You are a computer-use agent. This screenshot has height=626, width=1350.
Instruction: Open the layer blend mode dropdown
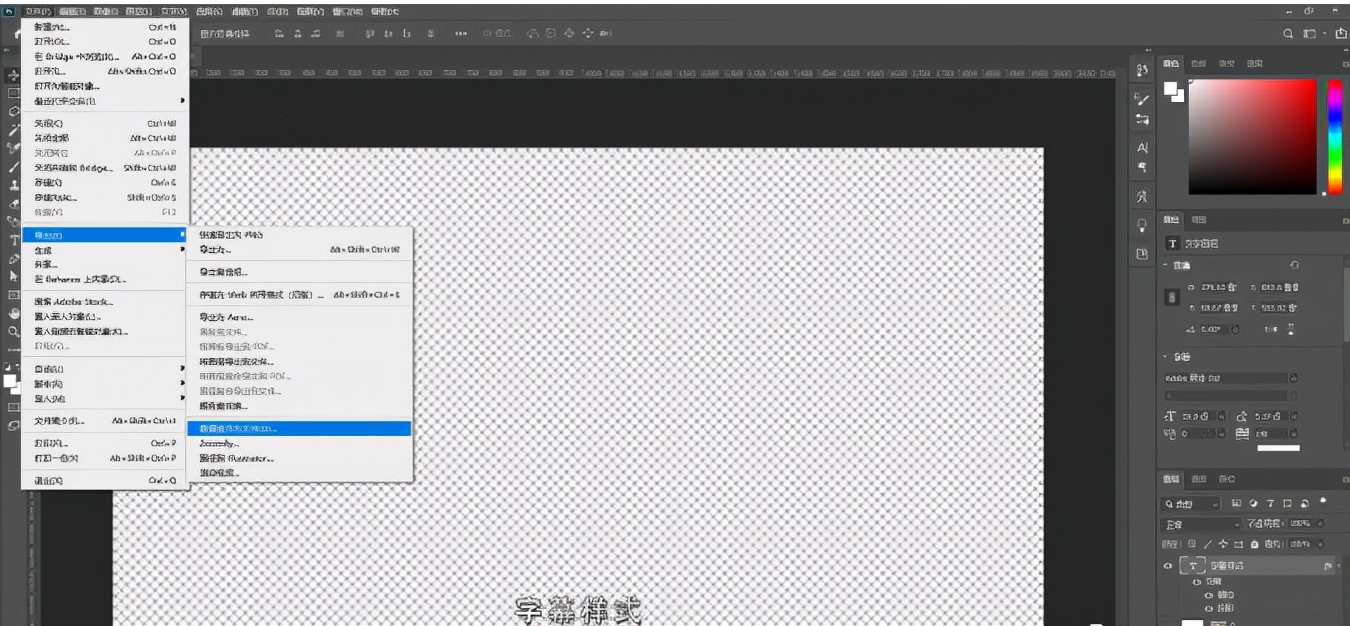pyautogui.click(x=1198, y=525)
